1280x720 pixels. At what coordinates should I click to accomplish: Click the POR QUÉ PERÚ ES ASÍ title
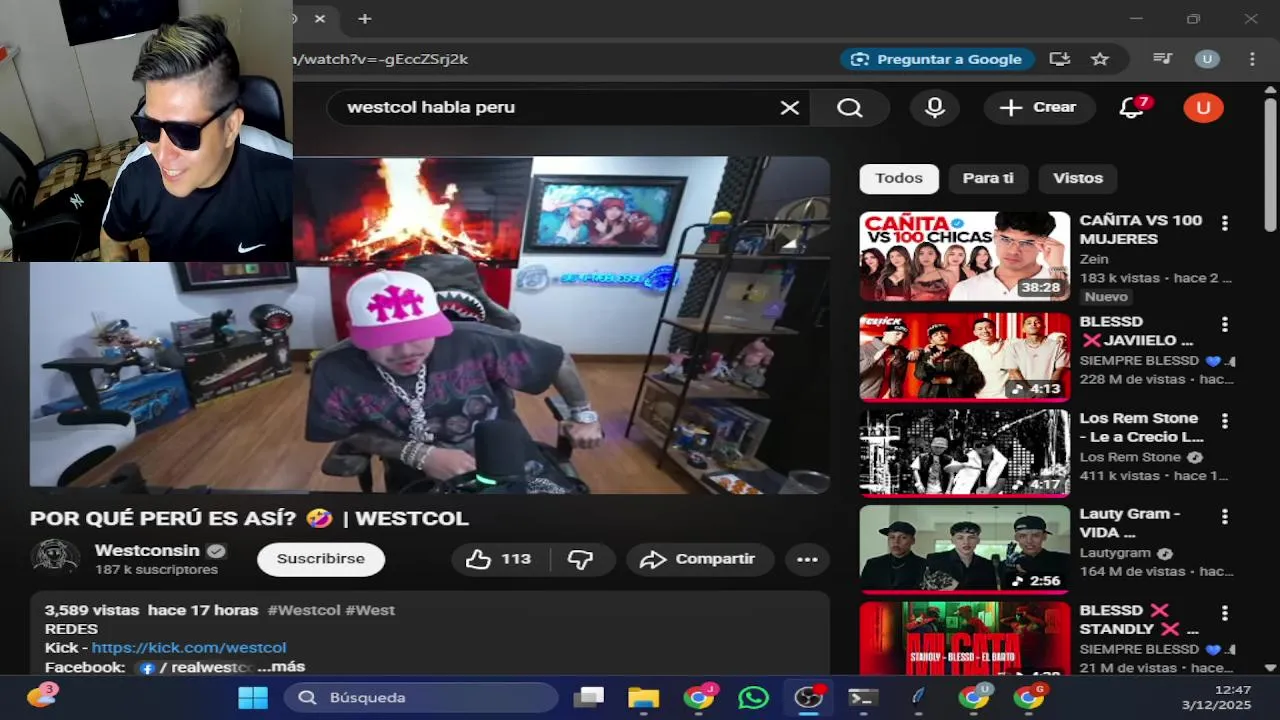click(x=249, y=519)
